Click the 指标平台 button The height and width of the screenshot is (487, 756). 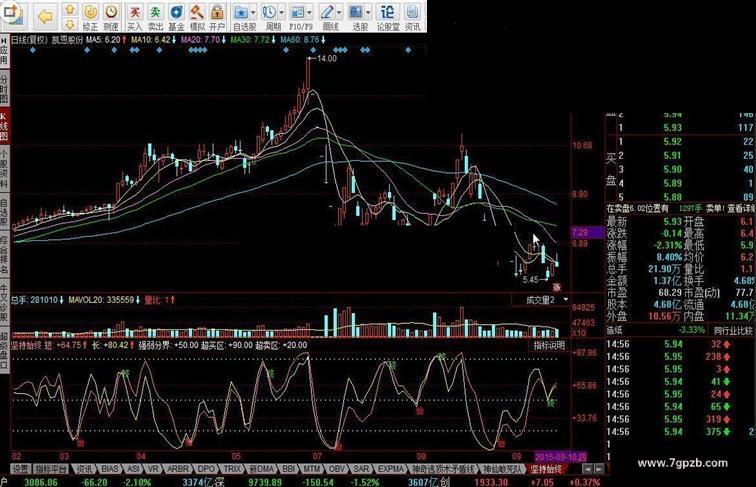(x=51, y=469)
